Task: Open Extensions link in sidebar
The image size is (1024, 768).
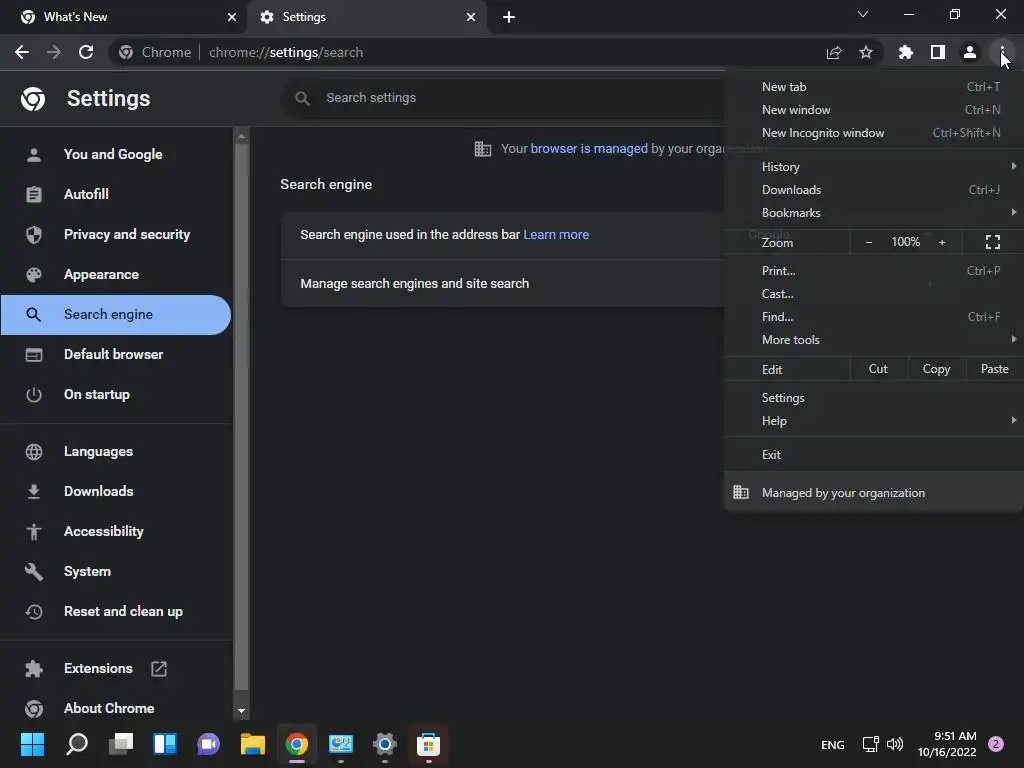Action: tap(116, 669)
